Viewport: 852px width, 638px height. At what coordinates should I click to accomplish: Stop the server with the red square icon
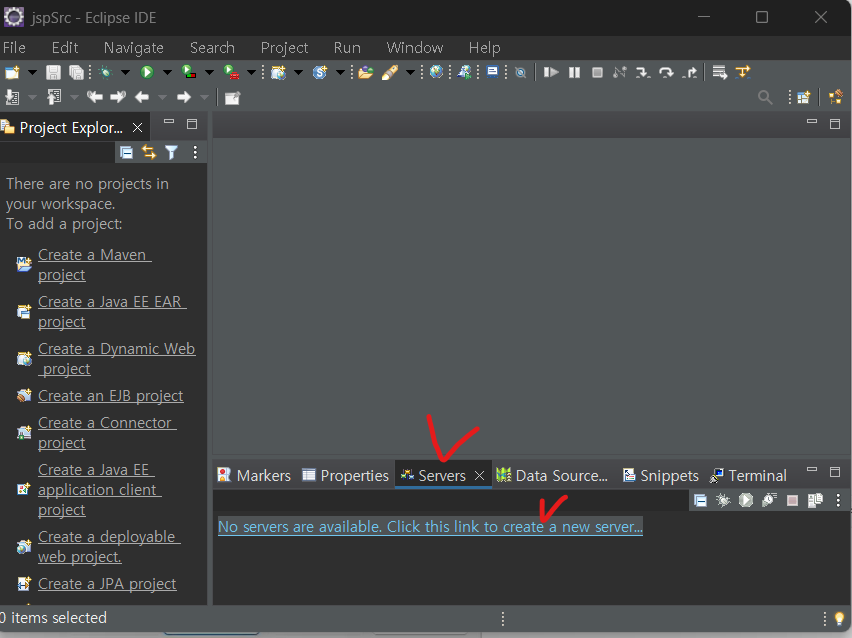[793, 500]
